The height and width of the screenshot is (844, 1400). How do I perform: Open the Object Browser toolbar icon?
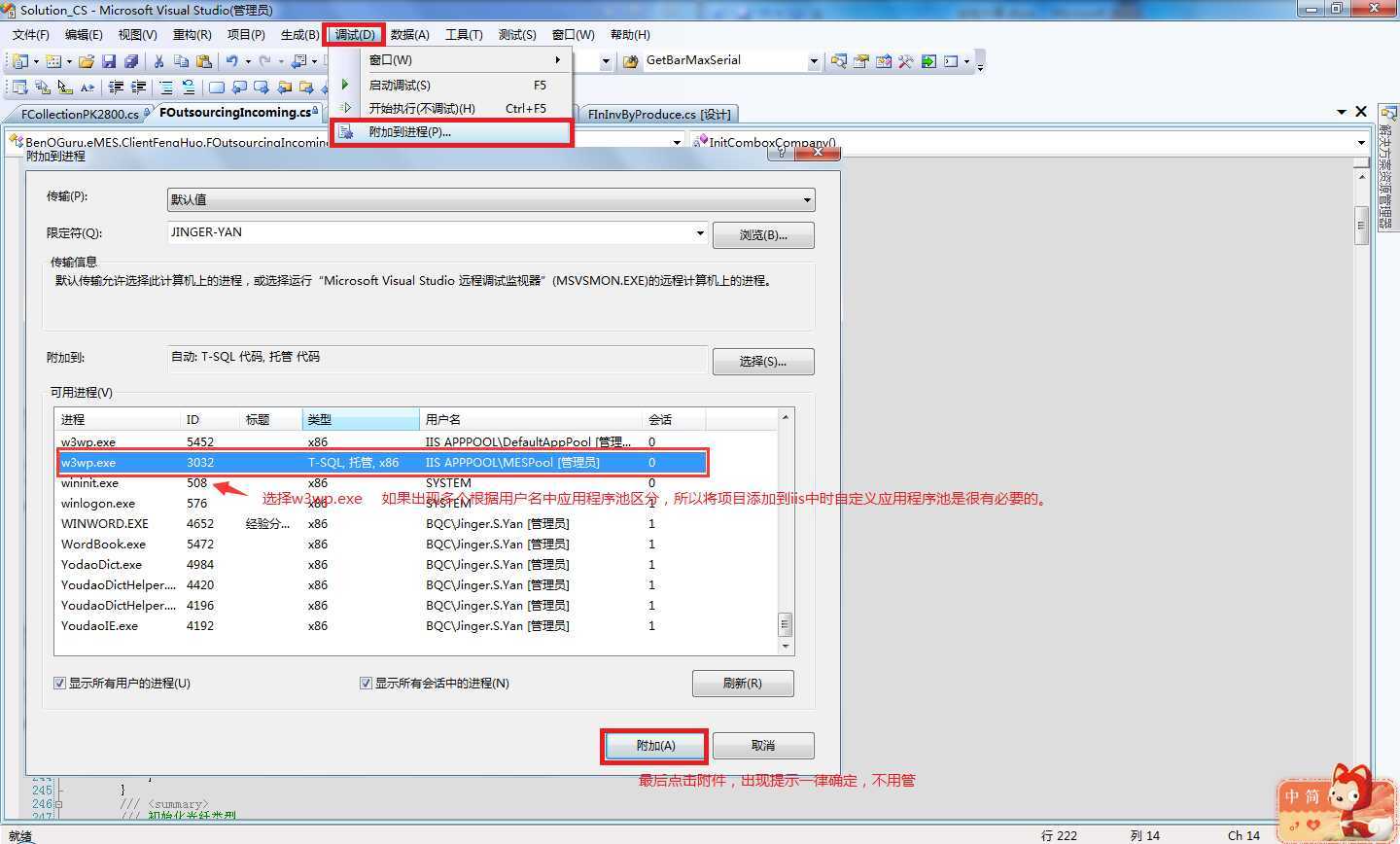click(x=884, y=61)
